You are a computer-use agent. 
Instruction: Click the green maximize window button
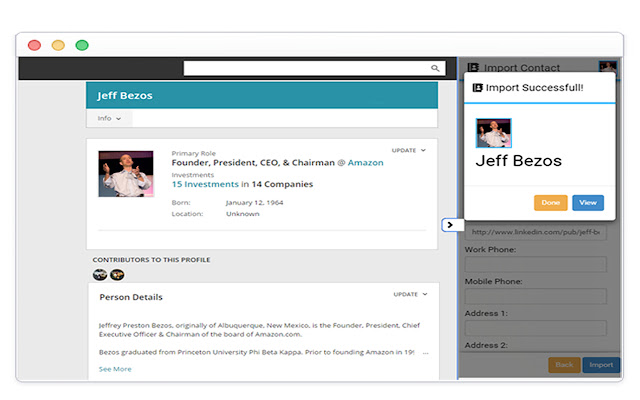(x=82, y=45)
